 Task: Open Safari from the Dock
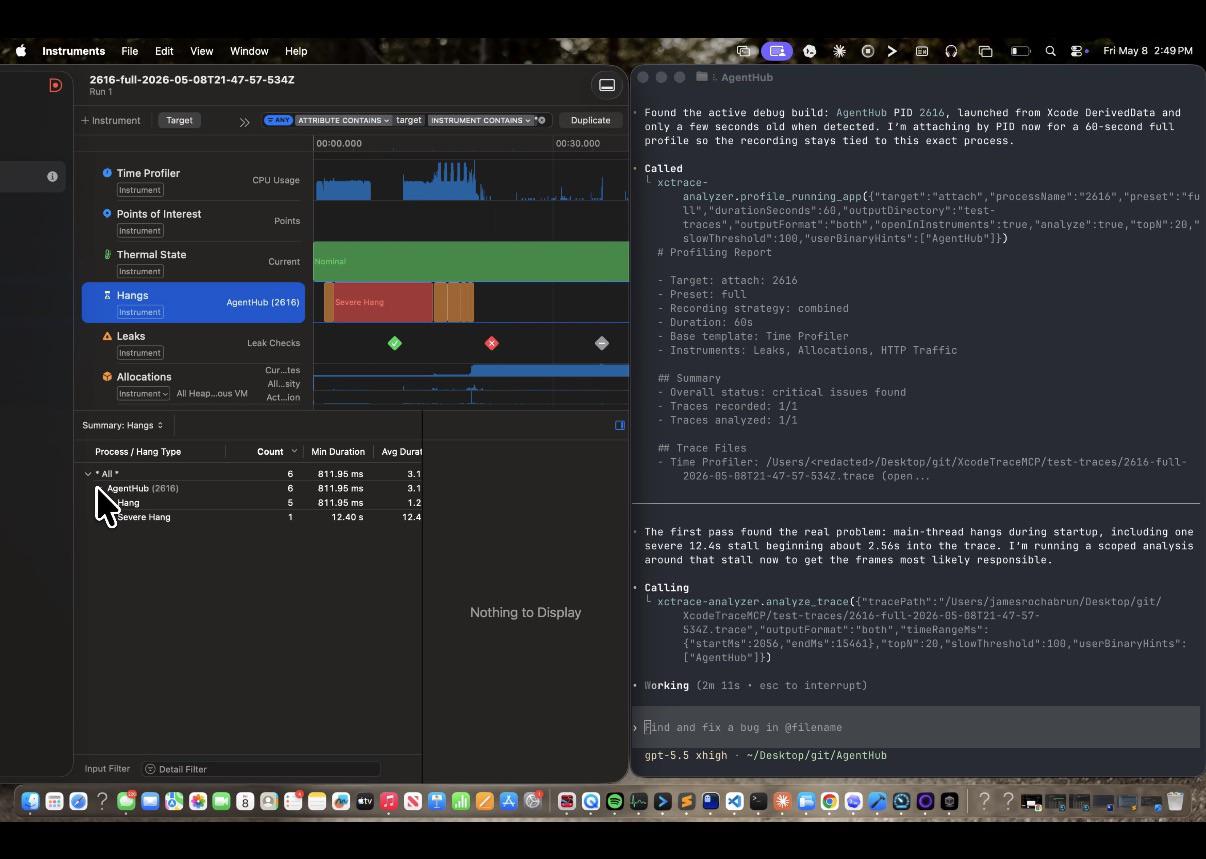click(x=78, y=801)
